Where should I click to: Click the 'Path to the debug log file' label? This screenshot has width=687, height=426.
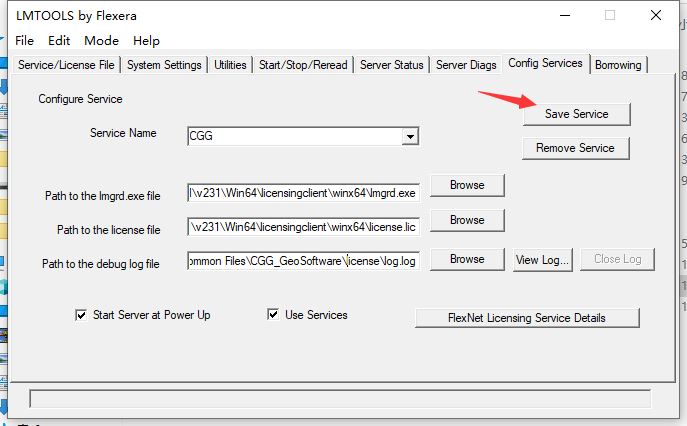coord(101,264)
